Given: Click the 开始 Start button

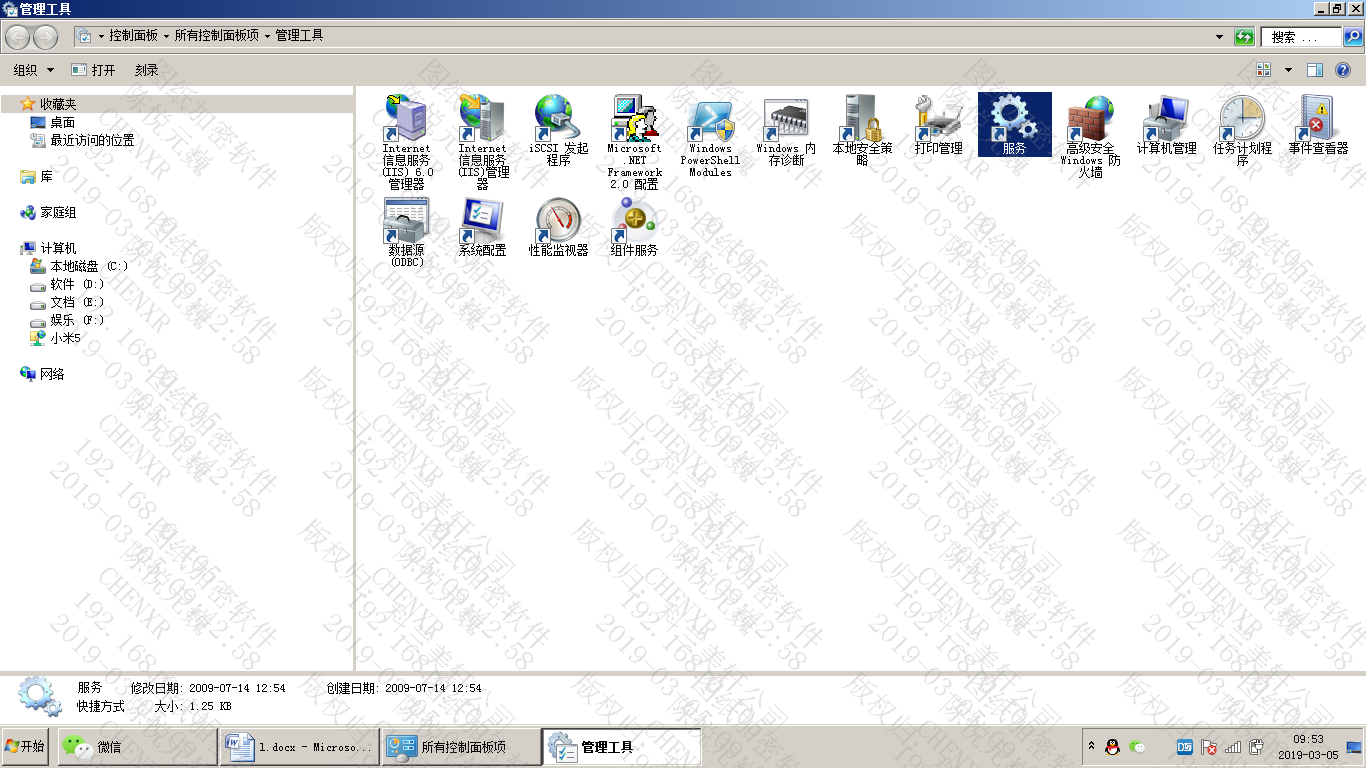Looking at the screenshot, I should coord(26,746).
